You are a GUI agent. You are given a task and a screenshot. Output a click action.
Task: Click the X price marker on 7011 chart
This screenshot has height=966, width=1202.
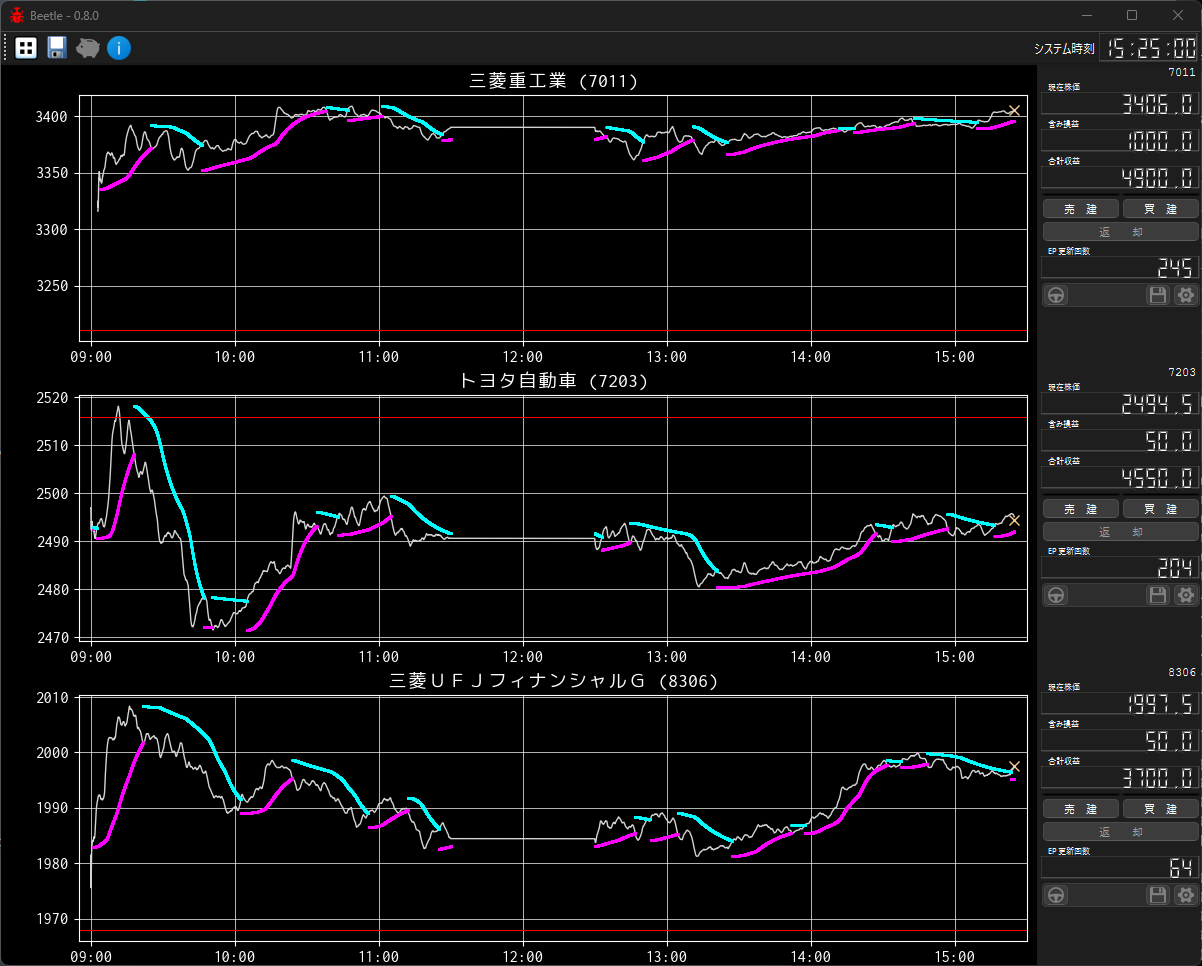pyautogui.click(x=1014, y=111)
